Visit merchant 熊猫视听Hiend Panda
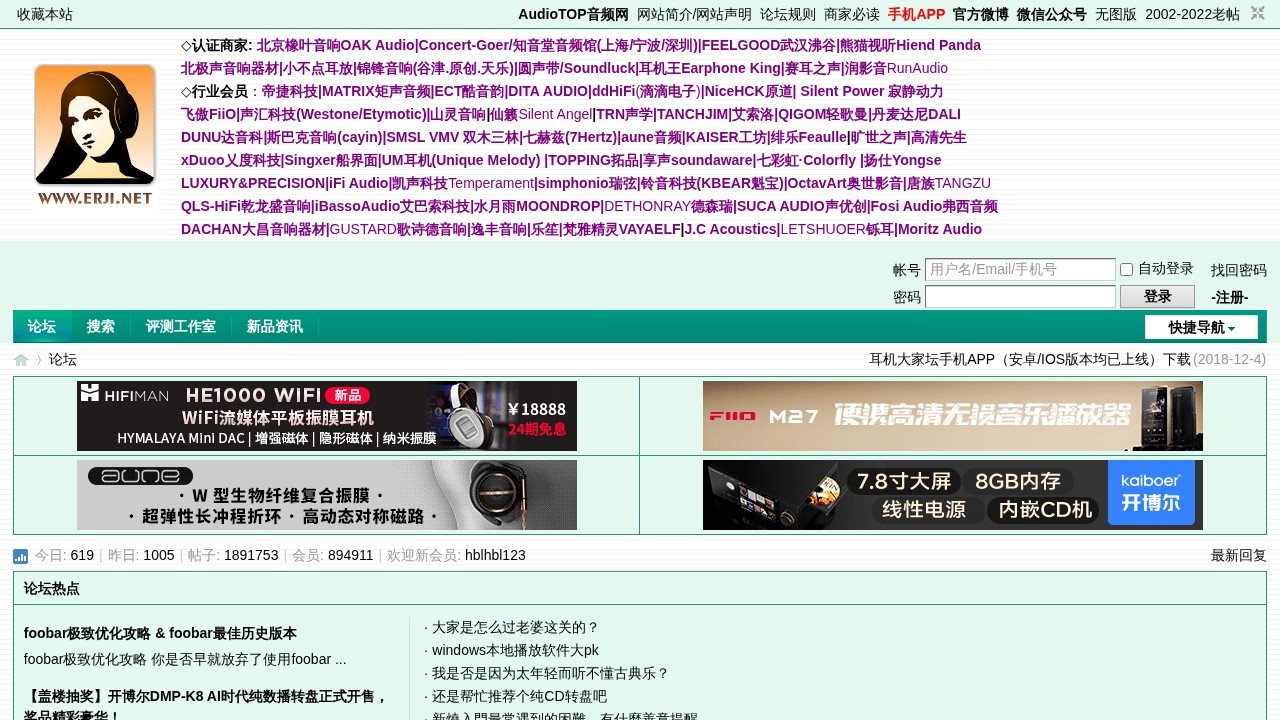 pyautogui.click(x=909, y=45)
